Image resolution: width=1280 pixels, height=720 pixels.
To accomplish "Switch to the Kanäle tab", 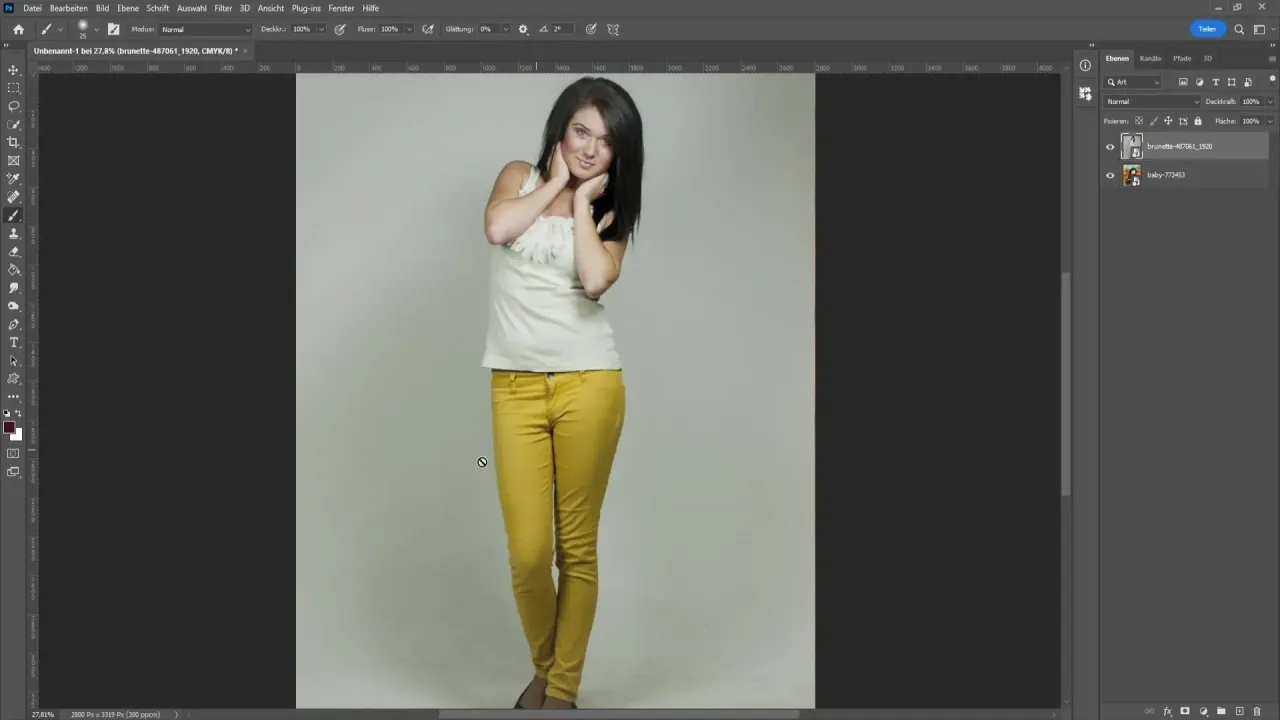I will coord(1150,59).
